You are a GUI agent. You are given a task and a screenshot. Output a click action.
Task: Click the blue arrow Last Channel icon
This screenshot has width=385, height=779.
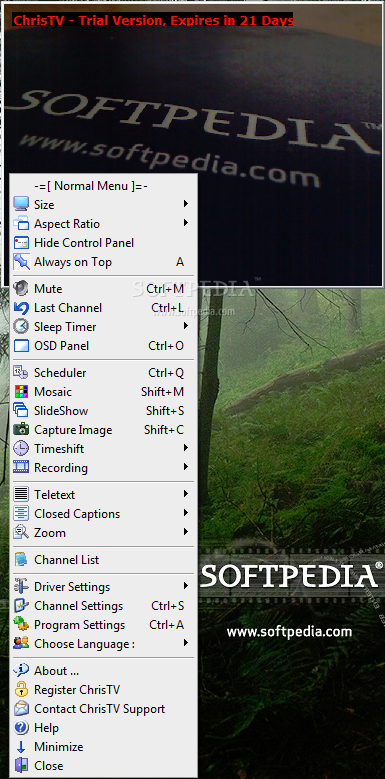tap(21, 308)
